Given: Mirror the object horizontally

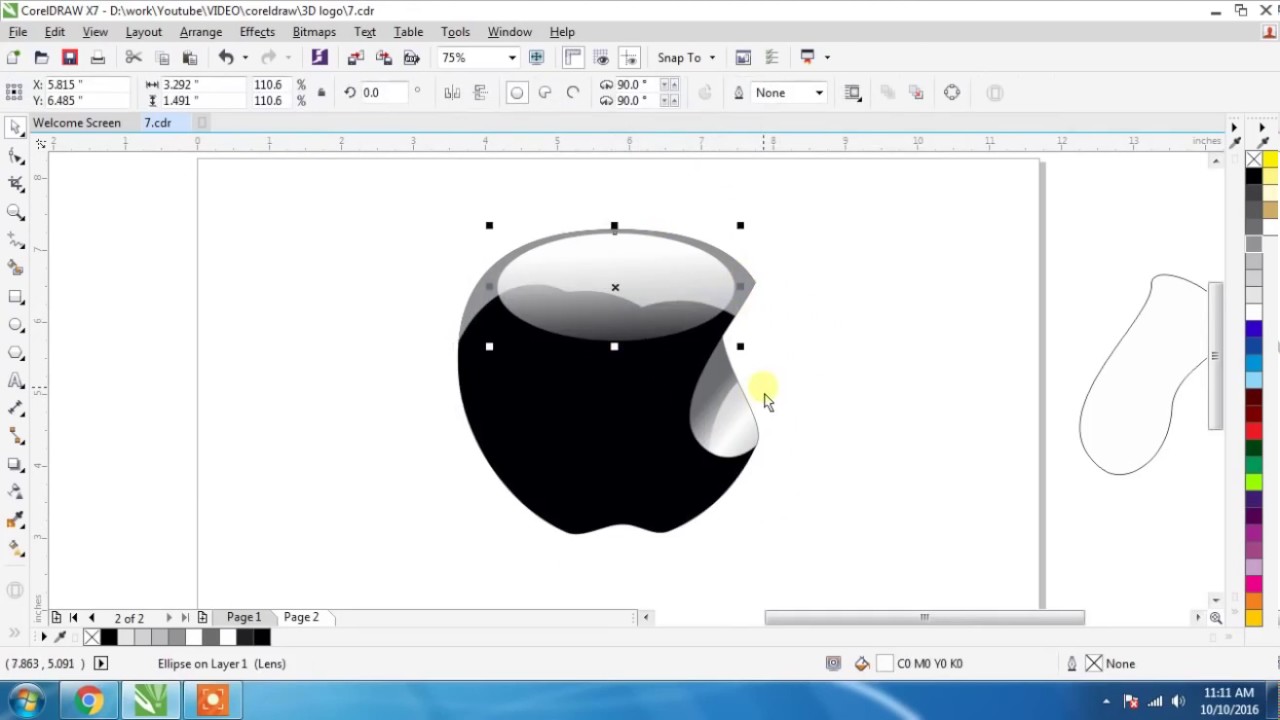Looking at the screenshot, I should [x=452, y=93].
